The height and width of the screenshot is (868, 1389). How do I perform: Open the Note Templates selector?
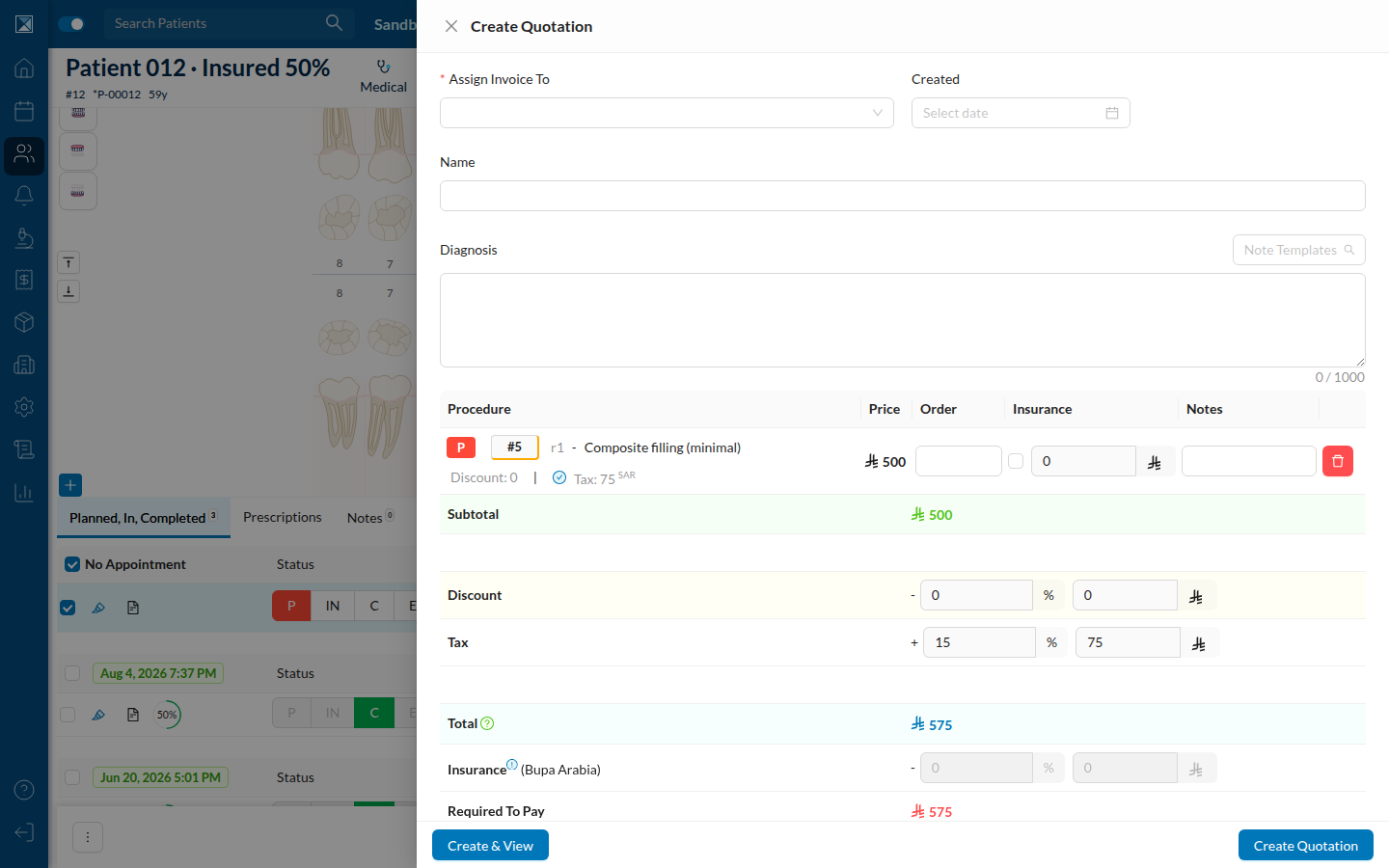pos(1298,250)
